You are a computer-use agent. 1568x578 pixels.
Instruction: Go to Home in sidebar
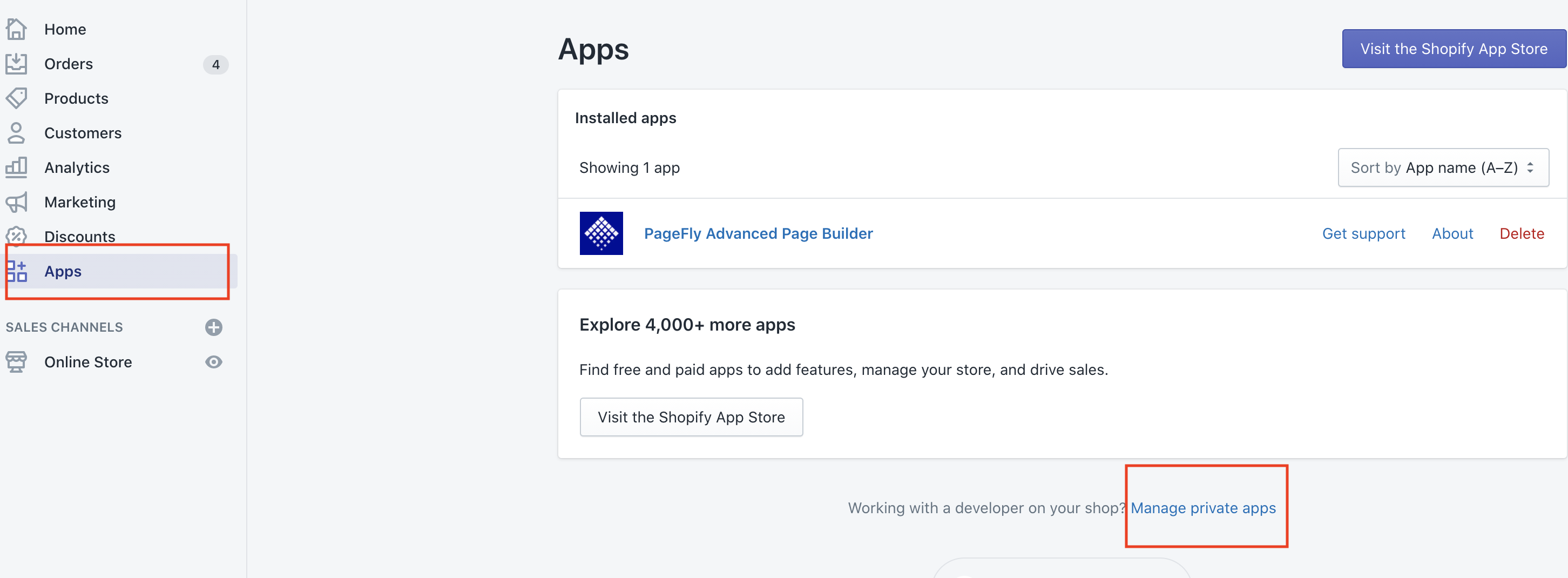point(65,29)
